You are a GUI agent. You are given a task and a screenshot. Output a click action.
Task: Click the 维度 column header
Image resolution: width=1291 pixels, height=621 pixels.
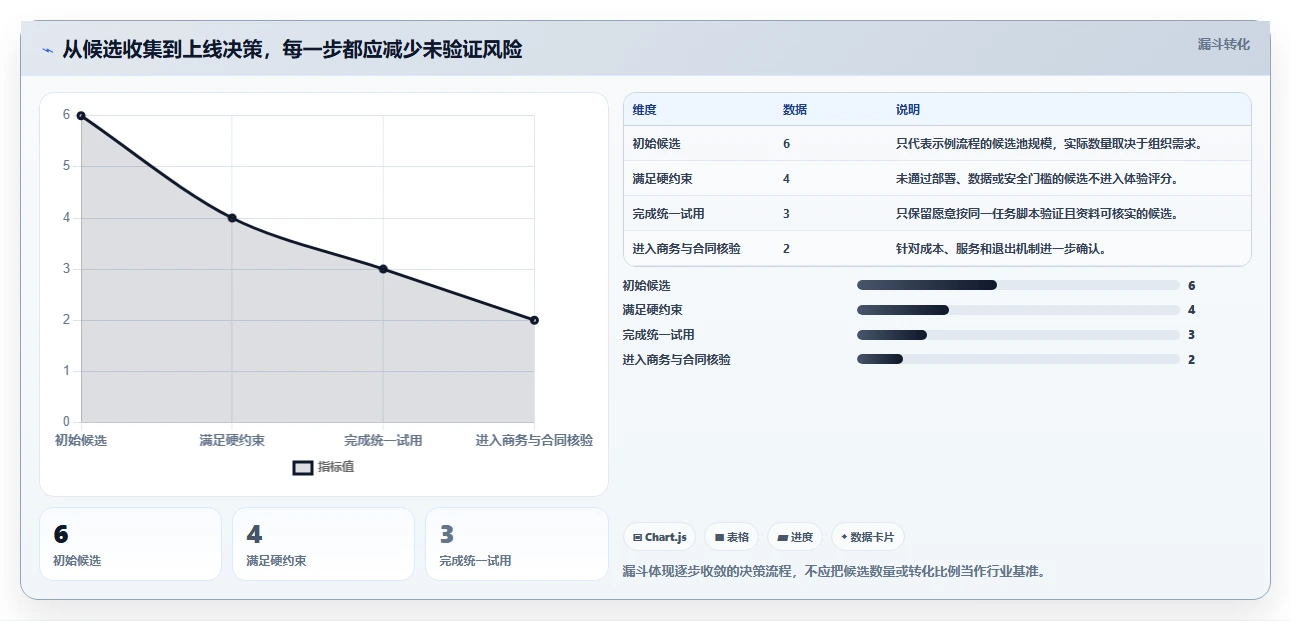pyautogui.click(x=645, y=110)
